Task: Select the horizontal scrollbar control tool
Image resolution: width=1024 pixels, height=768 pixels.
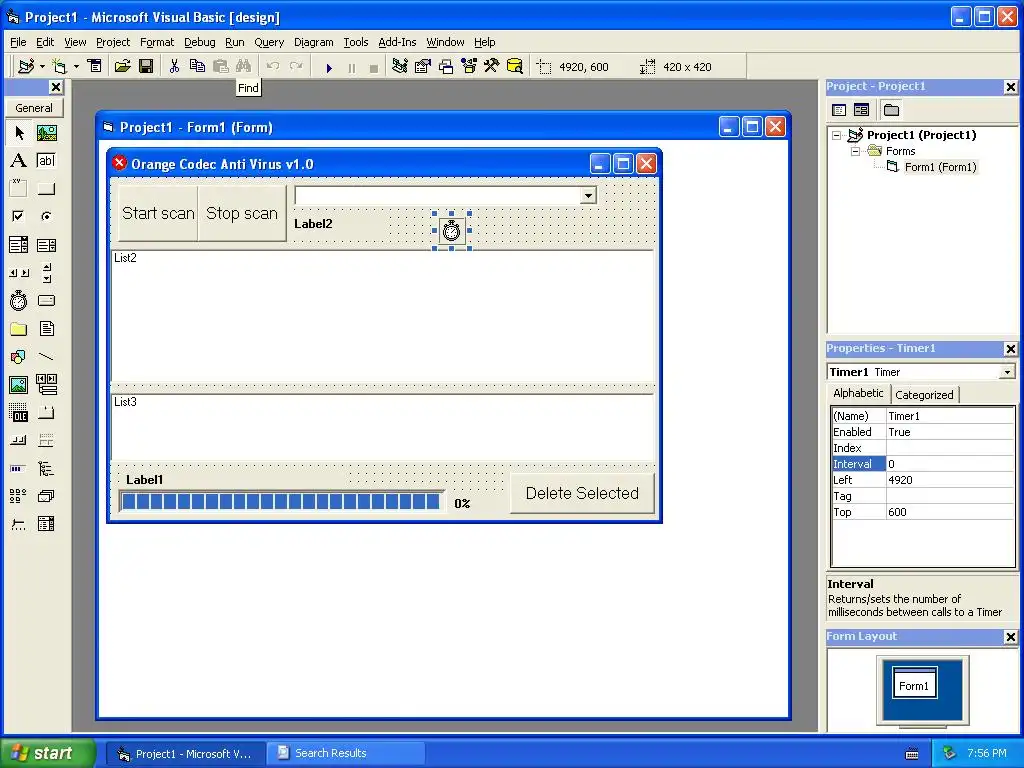Action: (x=19, y=273)
